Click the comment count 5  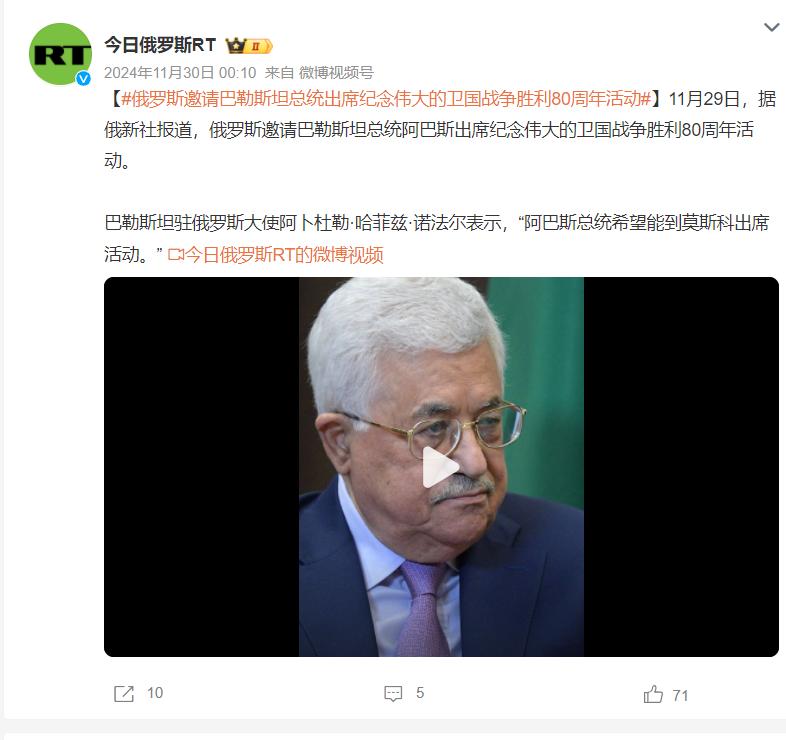pos(420,693)
